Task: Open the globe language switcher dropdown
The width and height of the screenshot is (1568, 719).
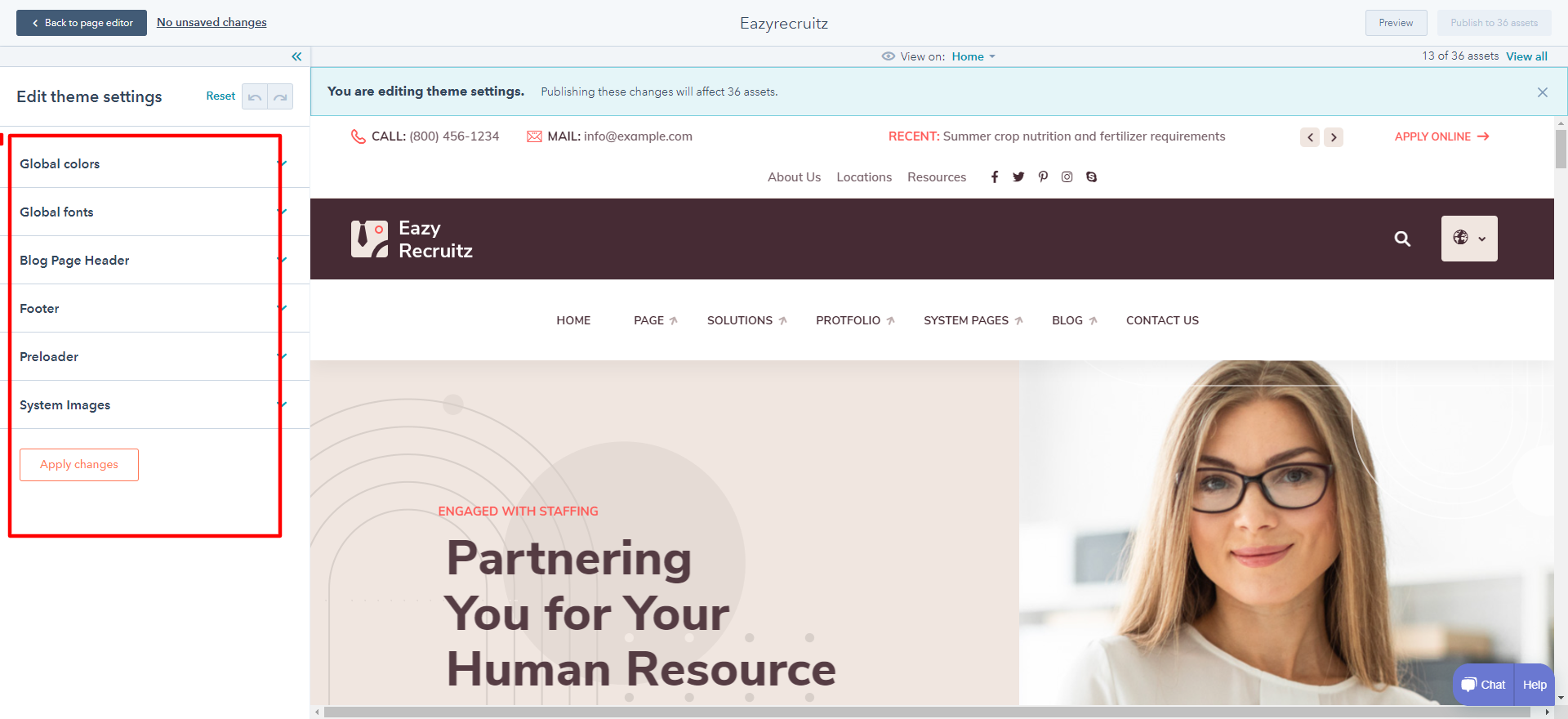Action: [x=1469, y=239]
